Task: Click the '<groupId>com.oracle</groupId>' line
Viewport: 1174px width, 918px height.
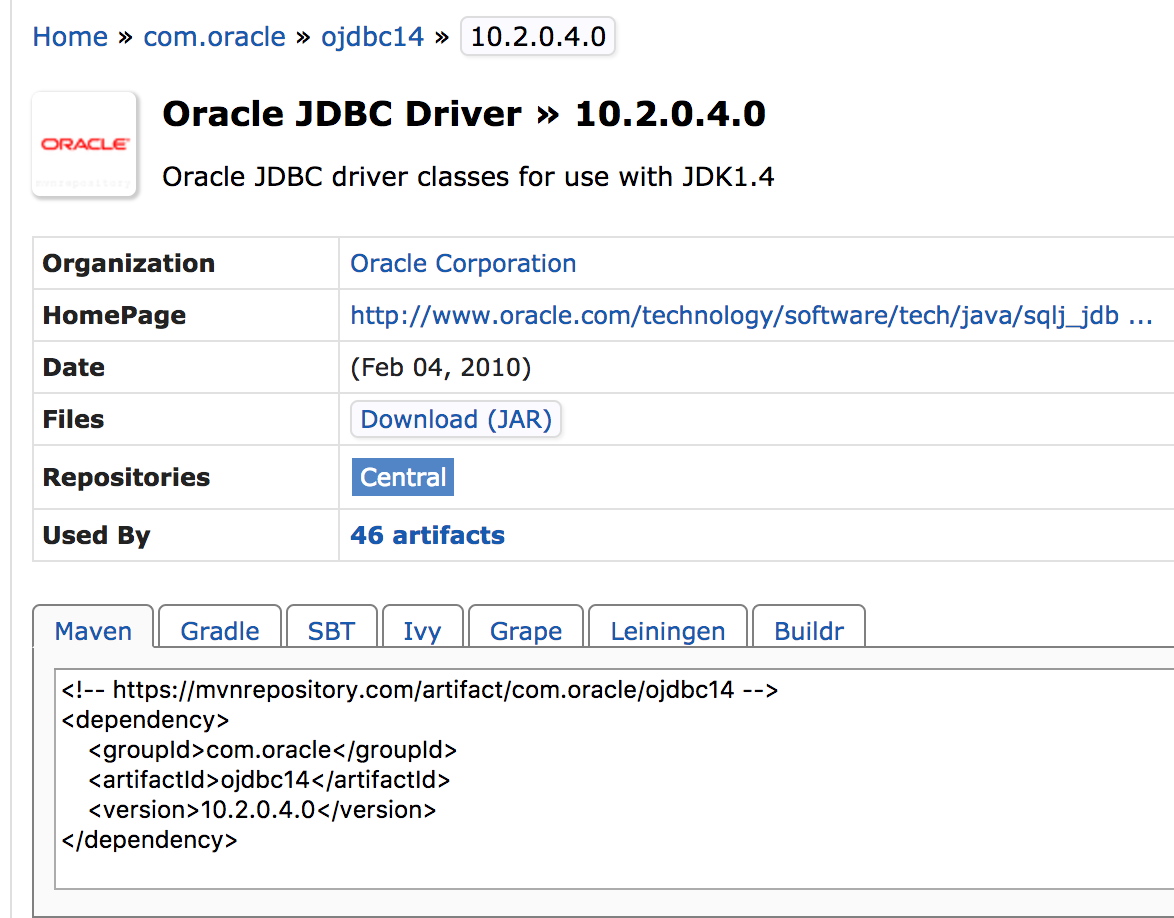Action: (x=273, y=750)
